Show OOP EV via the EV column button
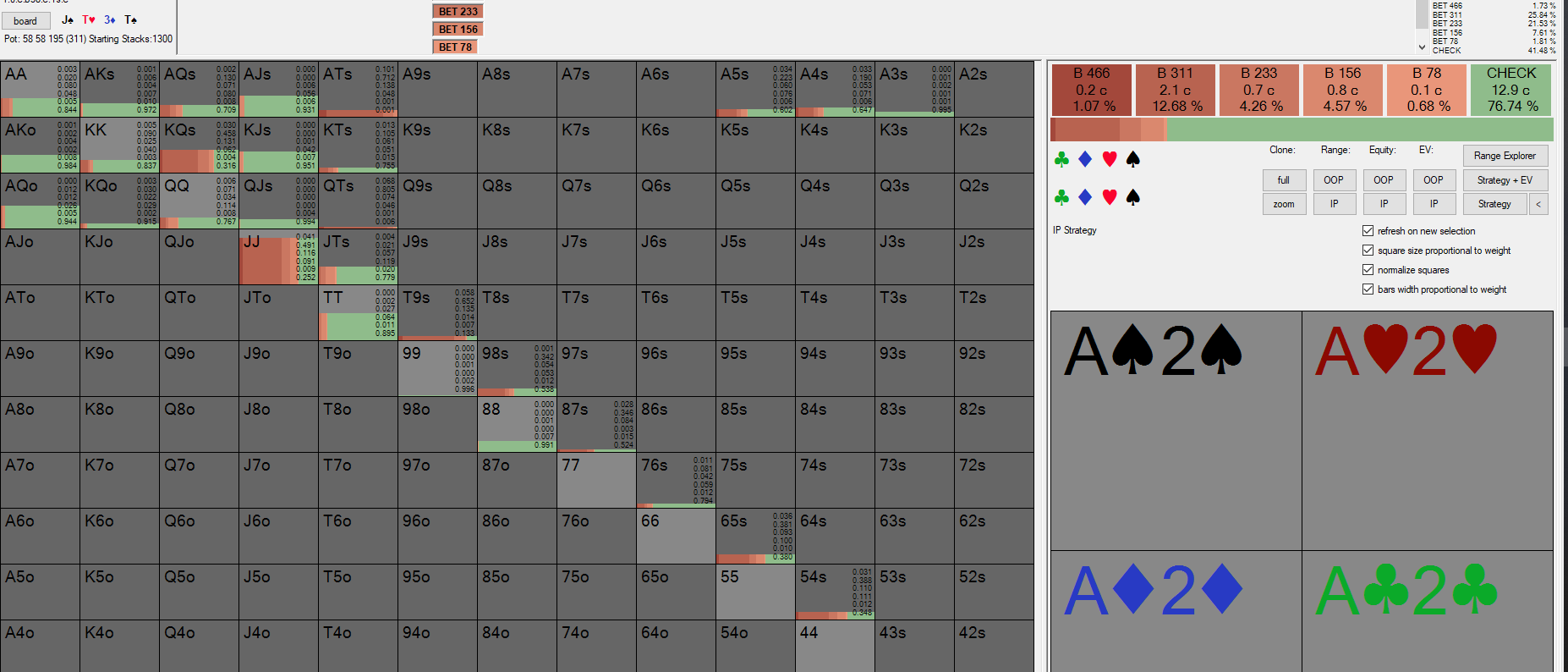The image size is (1568, 672). coord(1434,180)
